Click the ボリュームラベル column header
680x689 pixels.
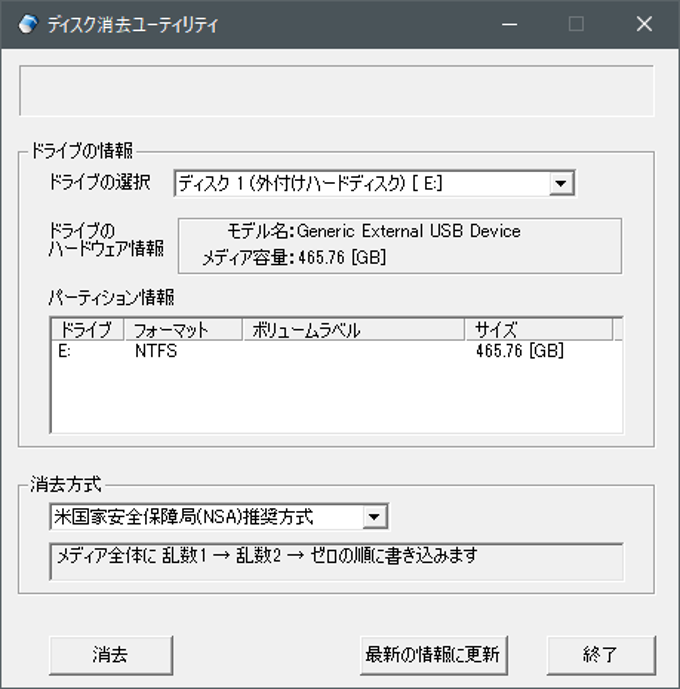(x=354, y=329)
